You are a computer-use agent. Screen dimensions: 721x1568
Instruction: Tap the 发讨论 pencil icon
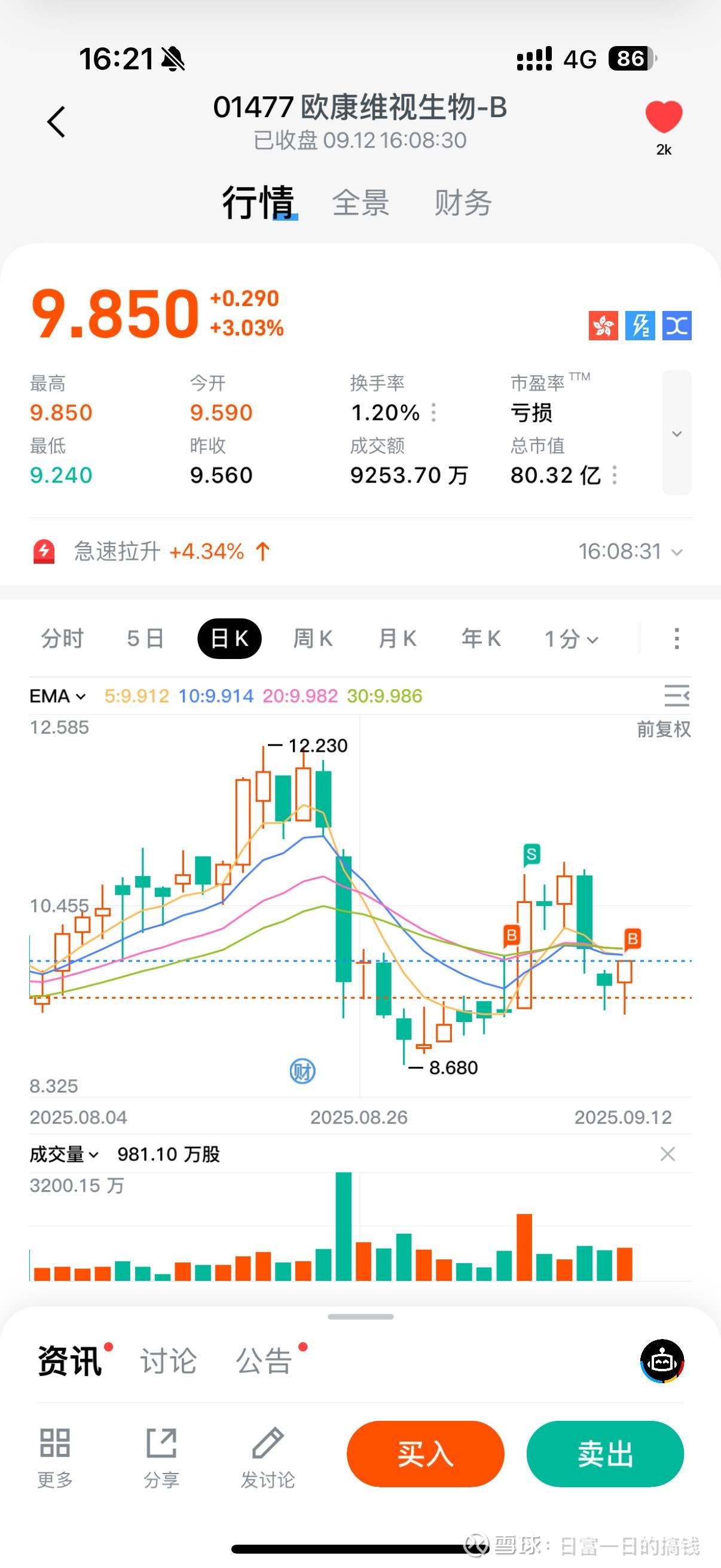pos(268,1442)
